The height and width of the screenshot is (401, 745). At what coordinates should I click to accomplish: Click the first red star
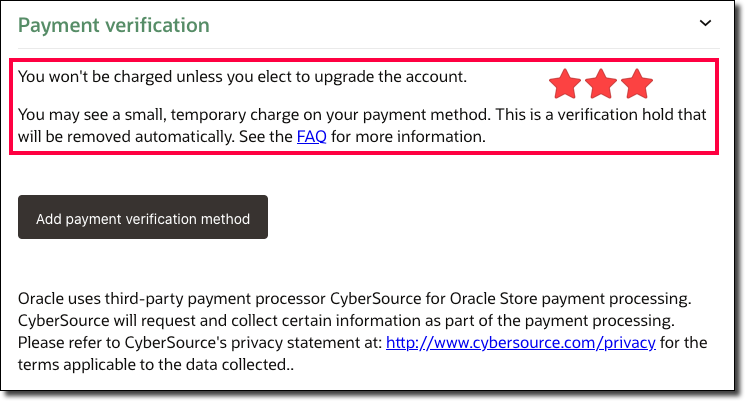coord(565,85)
